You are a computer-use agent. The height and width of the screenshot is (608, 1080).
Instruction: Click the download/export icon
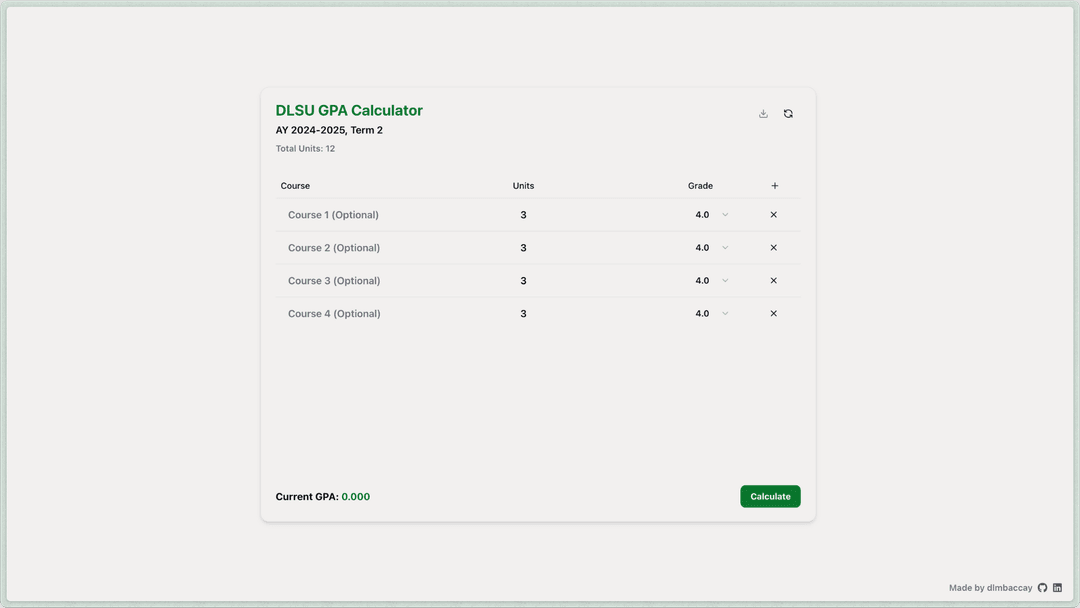[763, 114]
